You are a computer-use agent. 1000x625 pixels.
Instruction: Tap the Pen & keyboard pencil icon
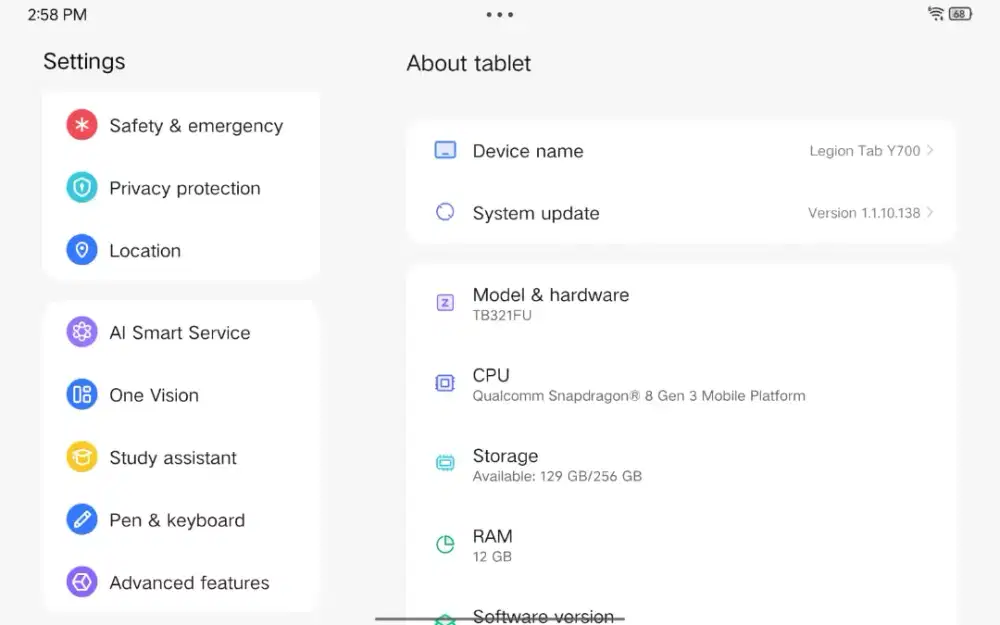[x=82, y=520]
